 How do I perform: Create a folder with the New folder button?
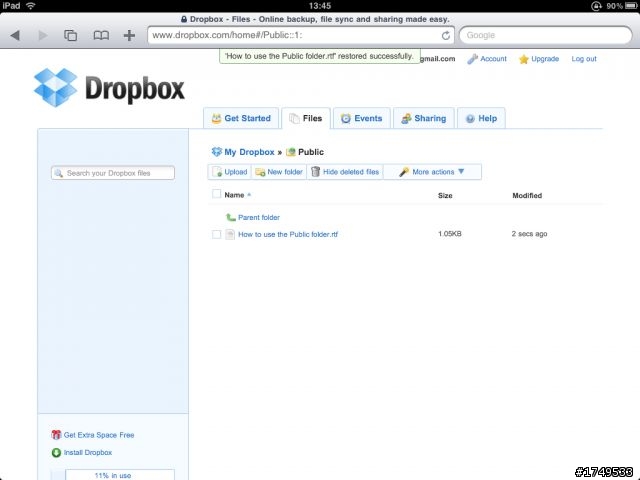[x=279, y=172]
